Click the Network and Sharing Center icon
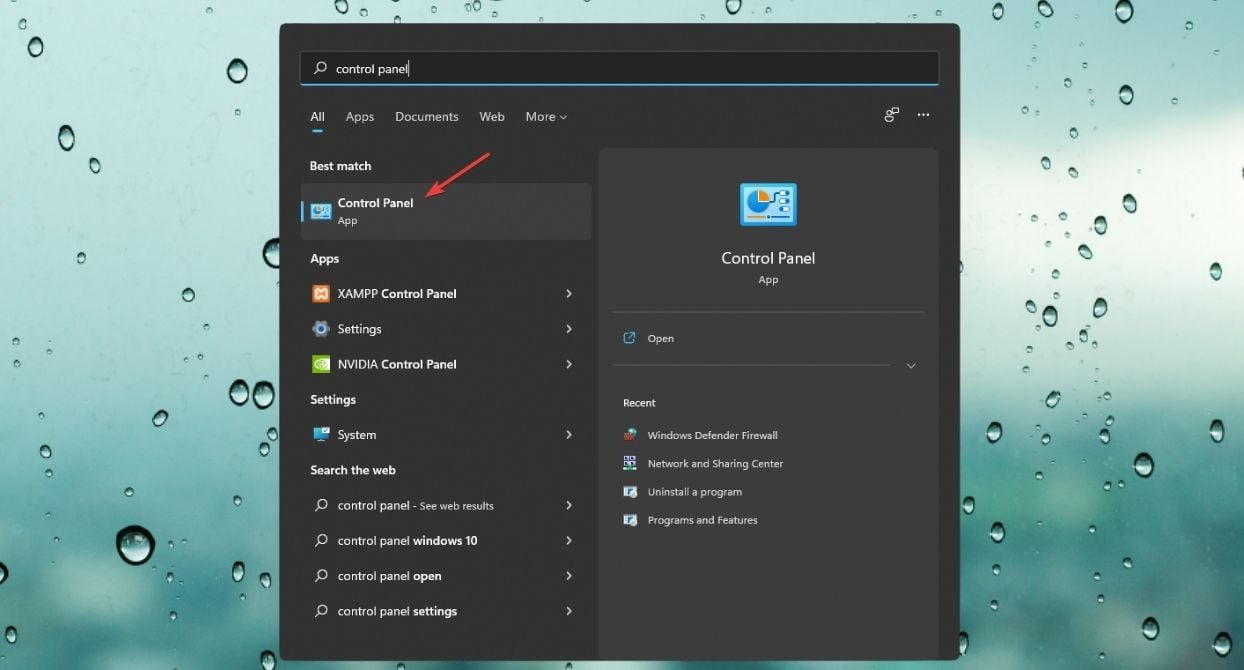 (630, 463)
